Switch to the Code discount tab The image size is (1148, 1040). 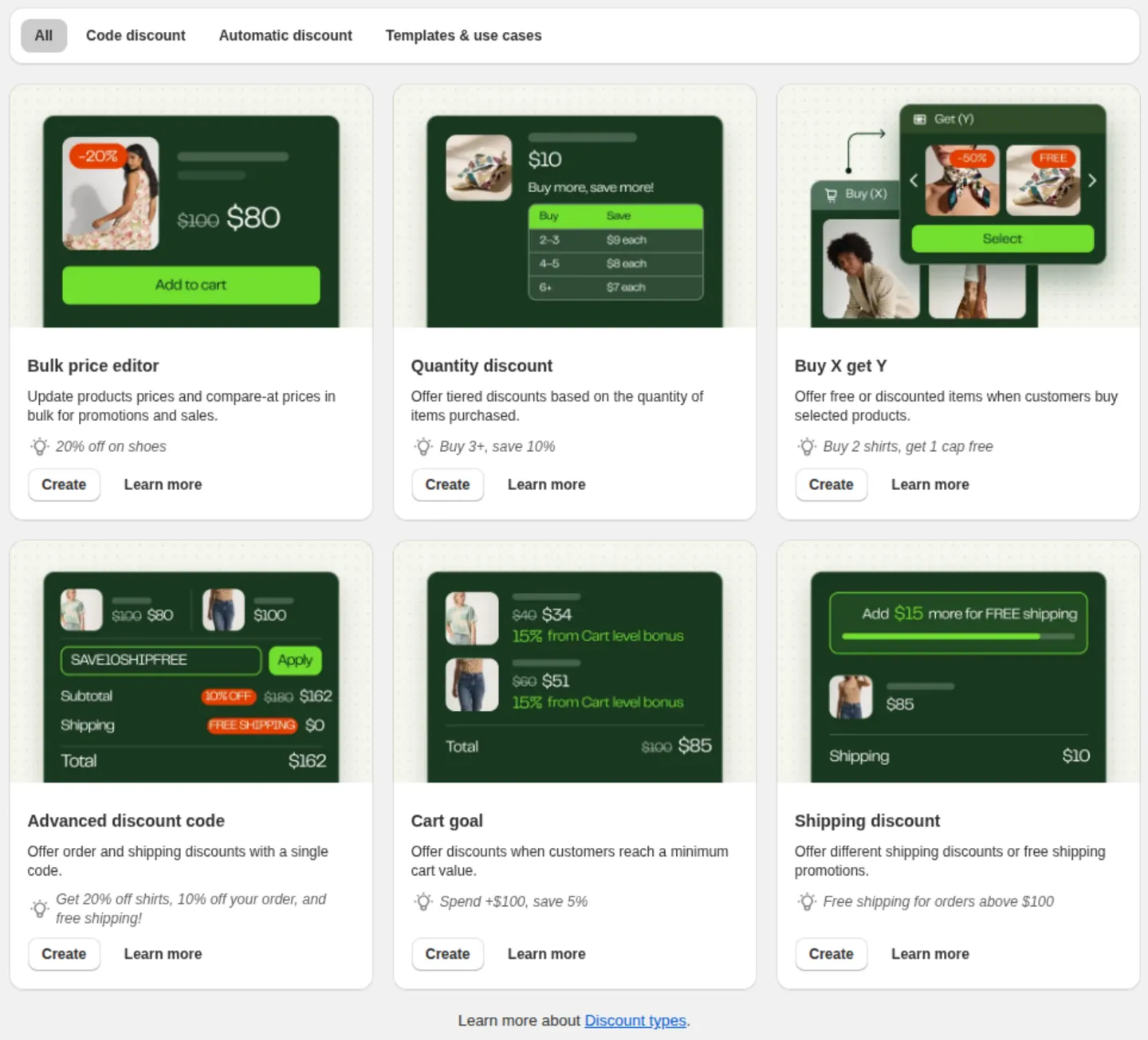(x=136, y=36)
